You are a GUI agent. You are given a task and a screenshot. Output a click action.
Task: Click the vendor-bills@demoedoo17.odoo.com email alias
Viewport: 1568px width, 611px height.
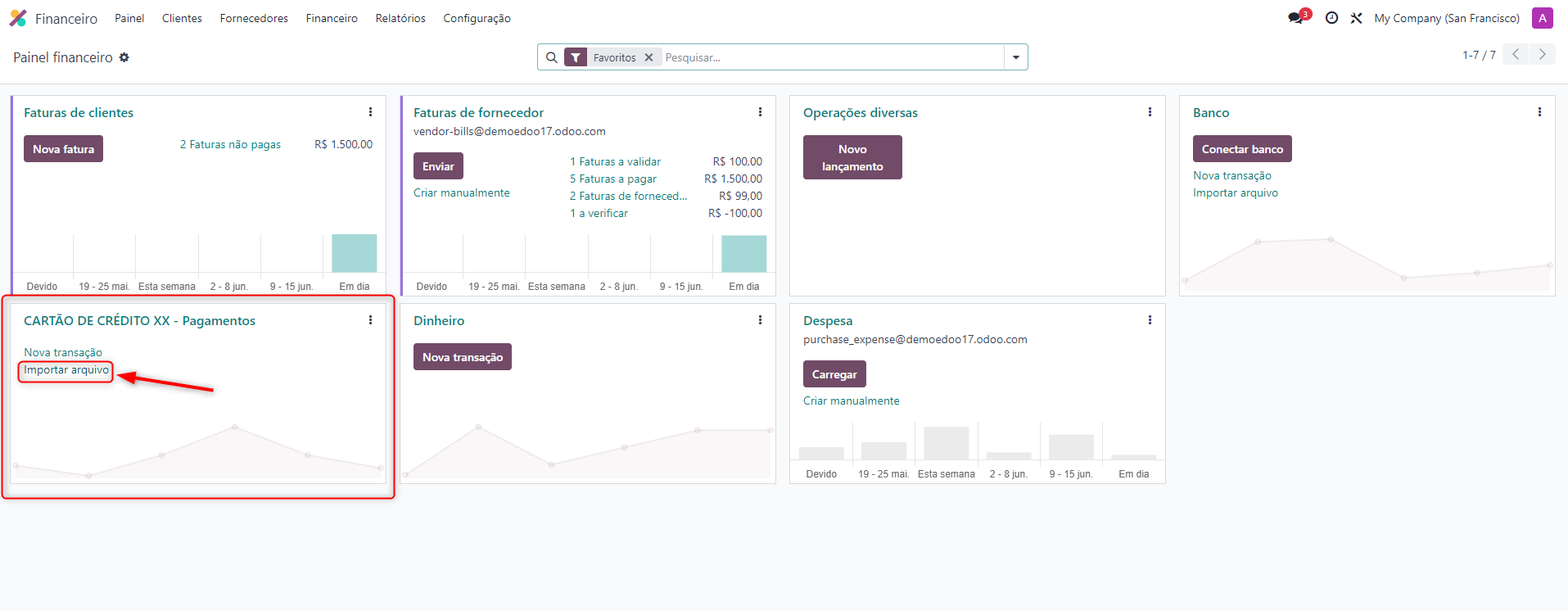pyautogui.click(x=509, y=132)
